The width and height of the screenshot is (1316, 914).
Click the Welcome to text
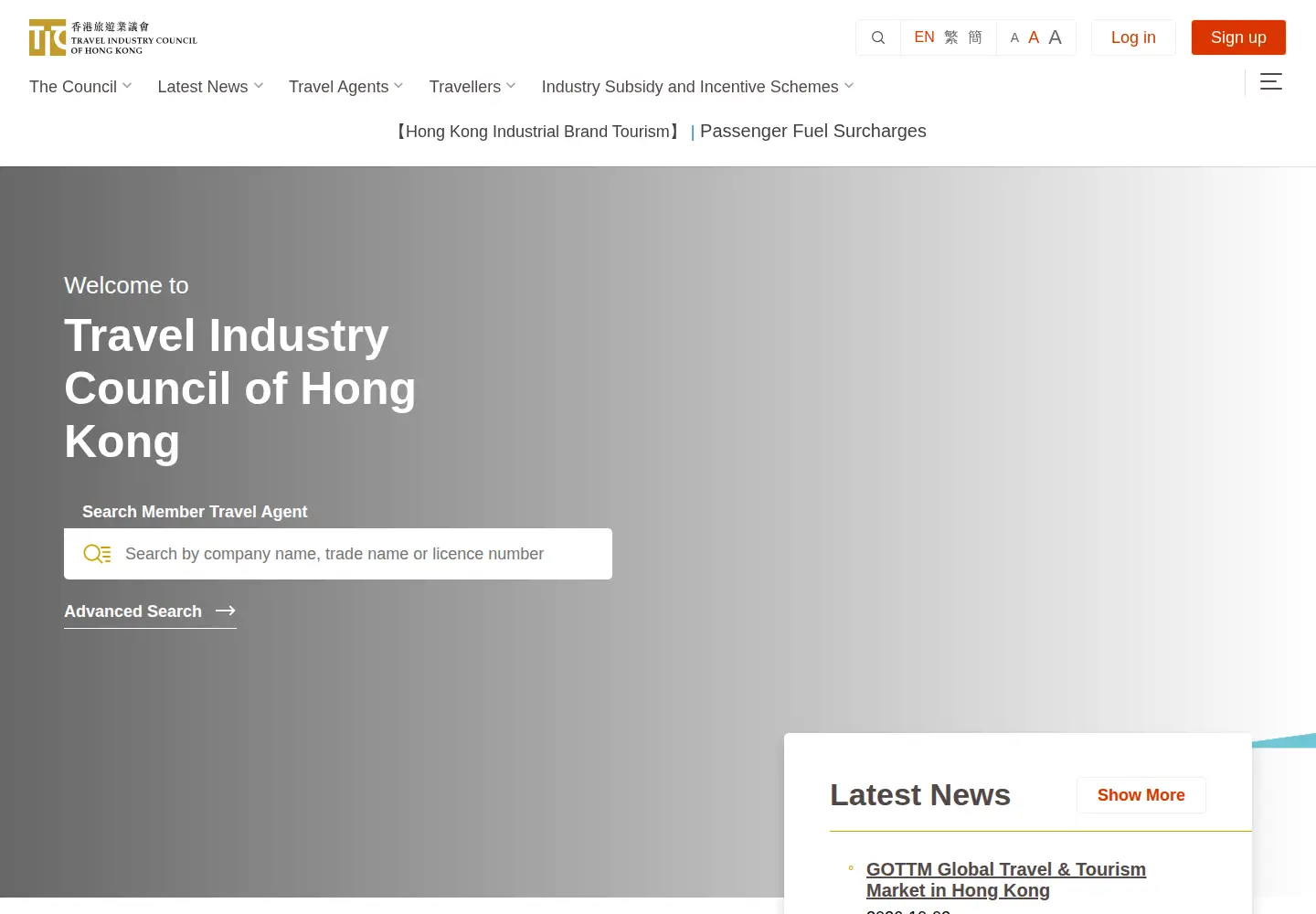click(126, 285)
